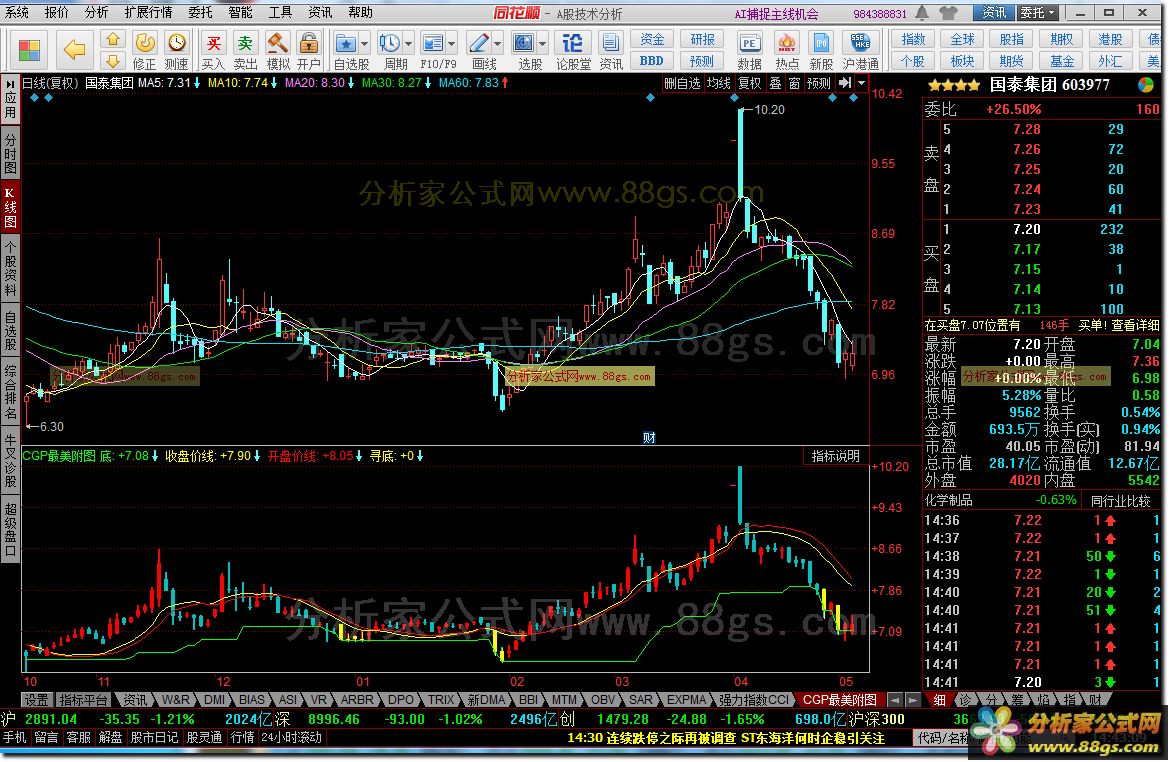Toggle the 叠 overlay chart option

tap(775, 83)
